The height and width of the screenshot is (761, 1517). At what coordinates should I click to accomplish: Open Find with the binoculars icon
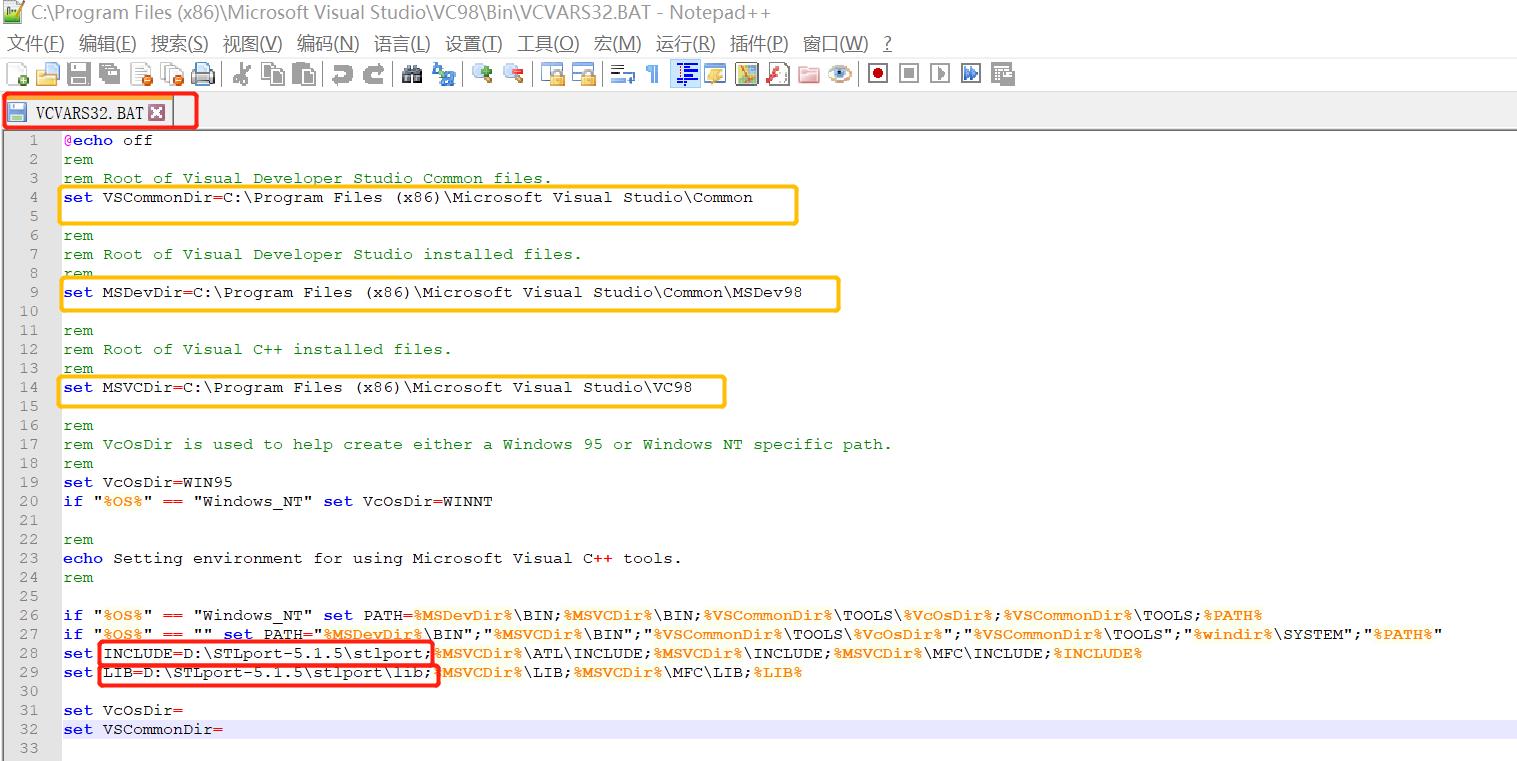point(412,74)
